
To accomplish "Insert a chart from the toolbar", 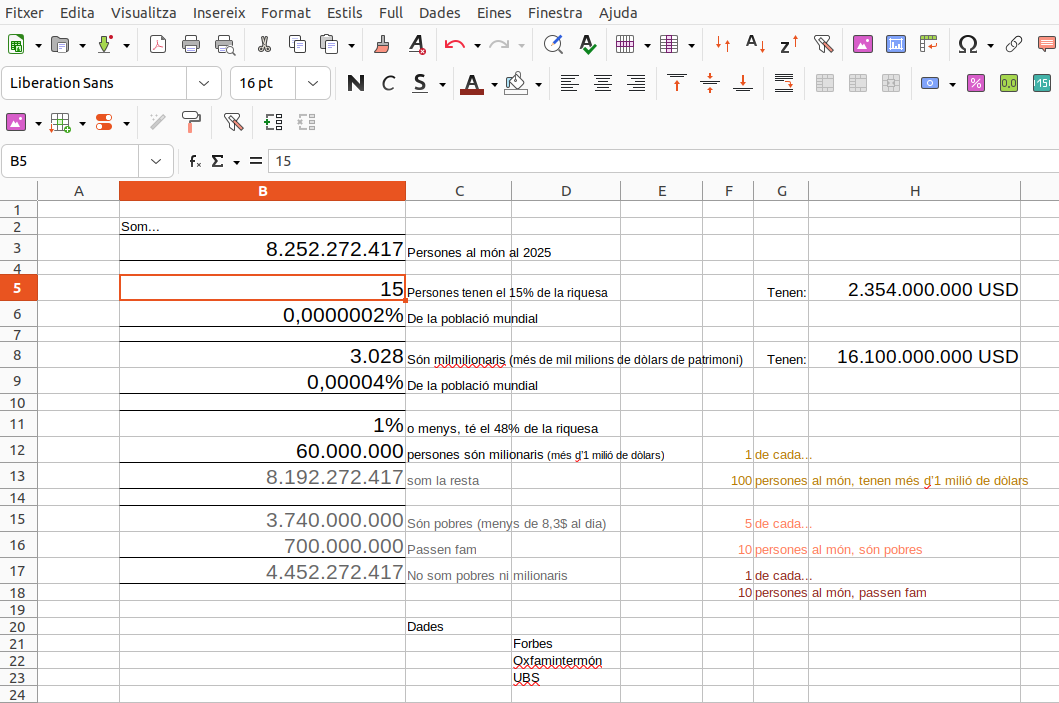I will click(896, 45).
